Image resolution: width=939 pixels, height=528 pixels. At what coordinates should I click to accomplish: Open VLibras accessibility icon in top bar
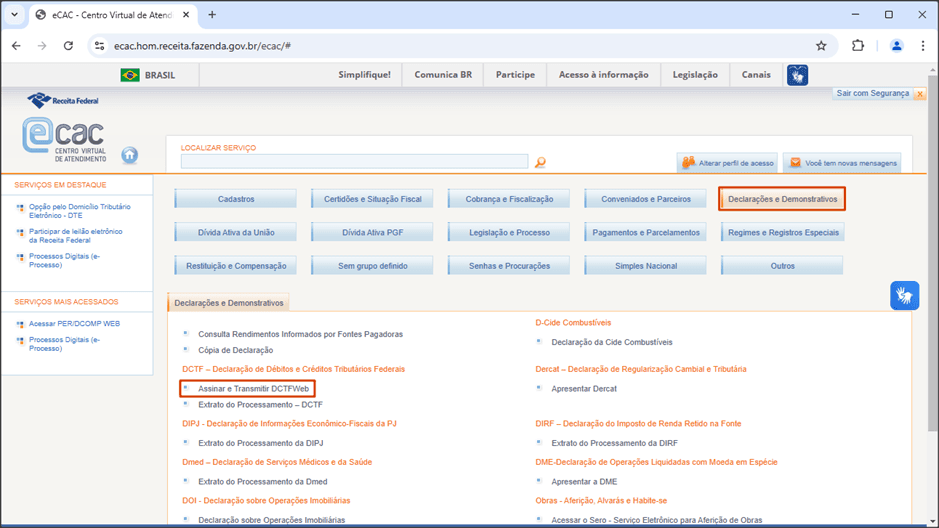click(797, 75)
